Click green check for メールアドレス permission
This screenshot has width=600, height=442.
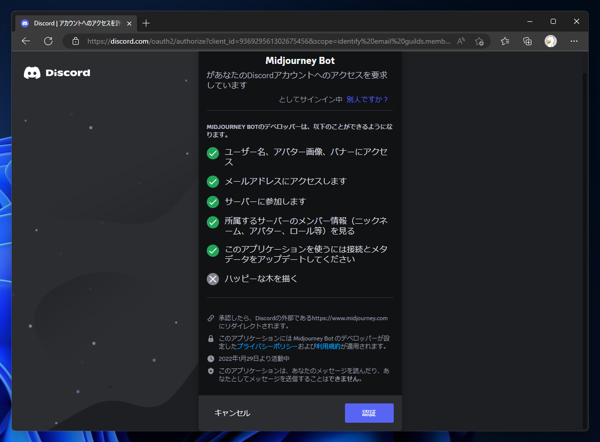point(213,181)
